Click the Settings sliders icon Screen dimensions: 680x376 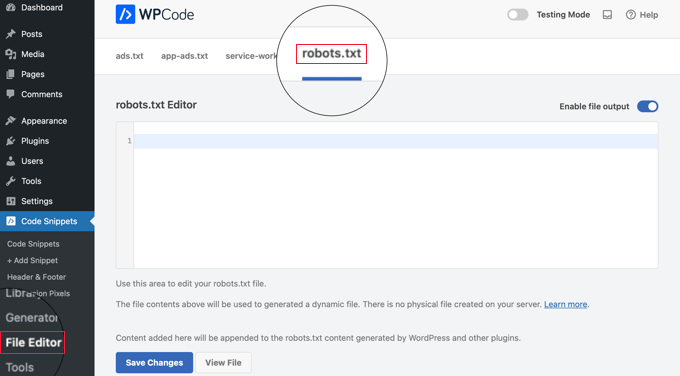coord(11,201)
